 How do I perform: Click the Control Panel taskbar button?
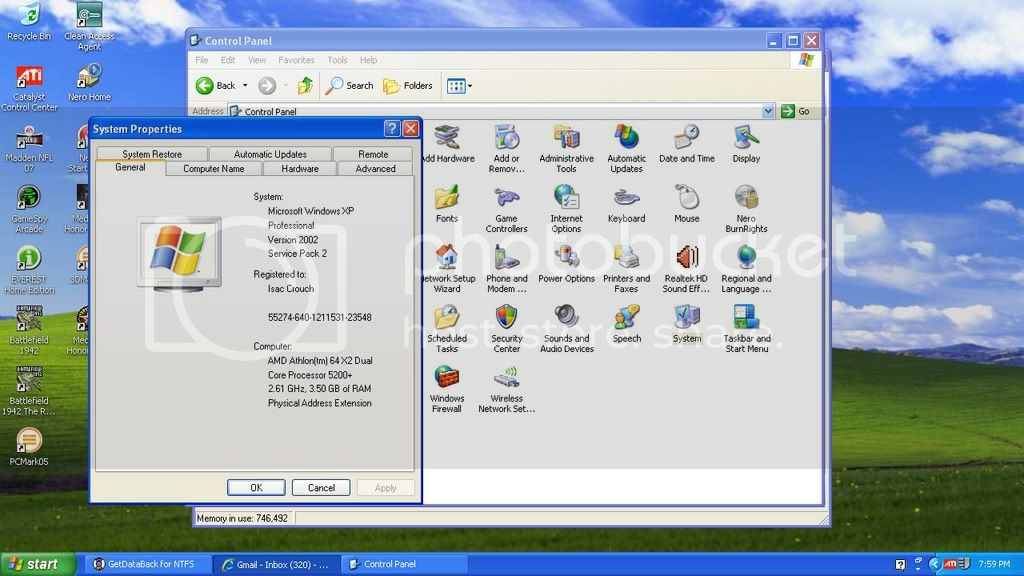[x=405, y=564]
